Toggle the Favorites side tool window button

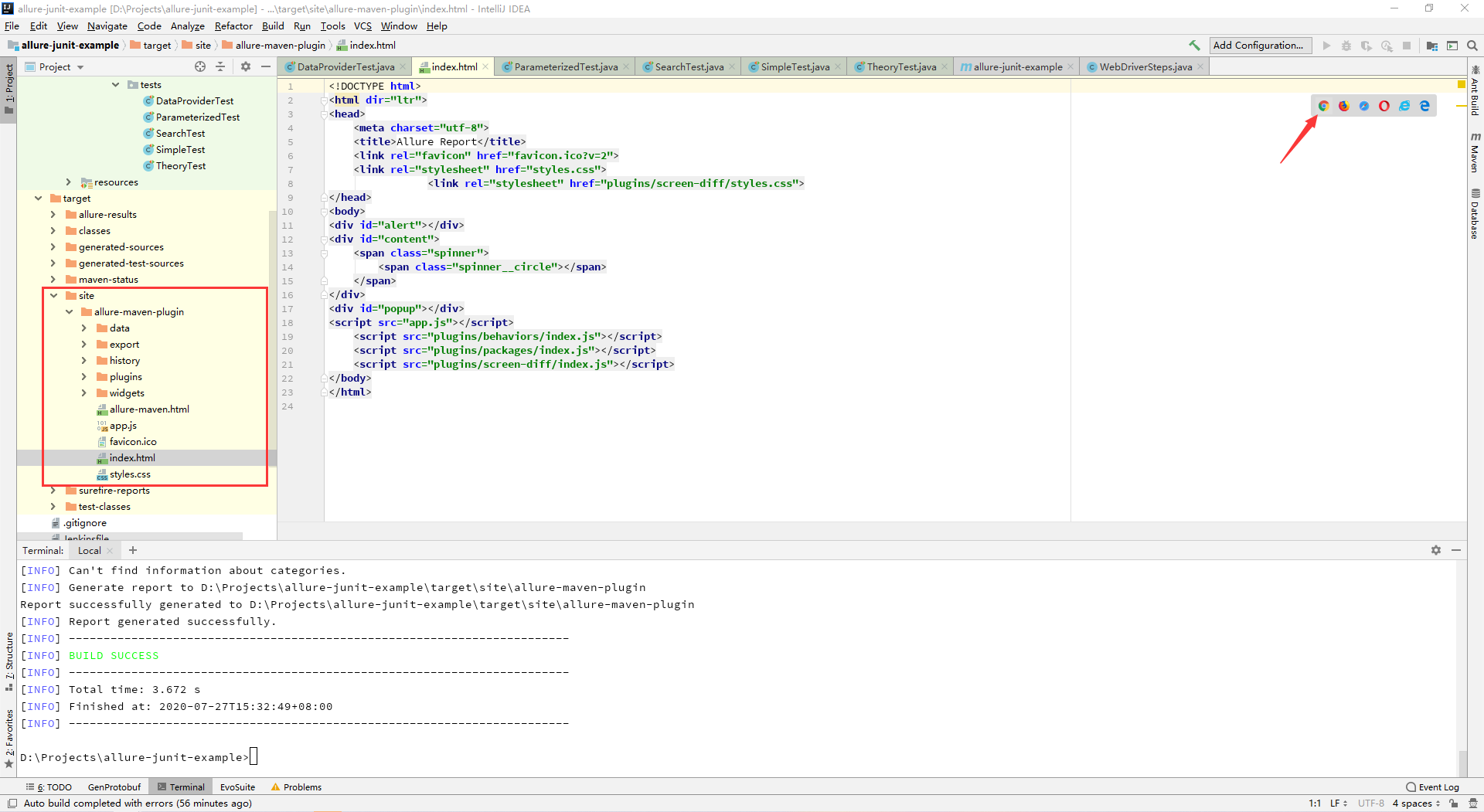(9, 739)
